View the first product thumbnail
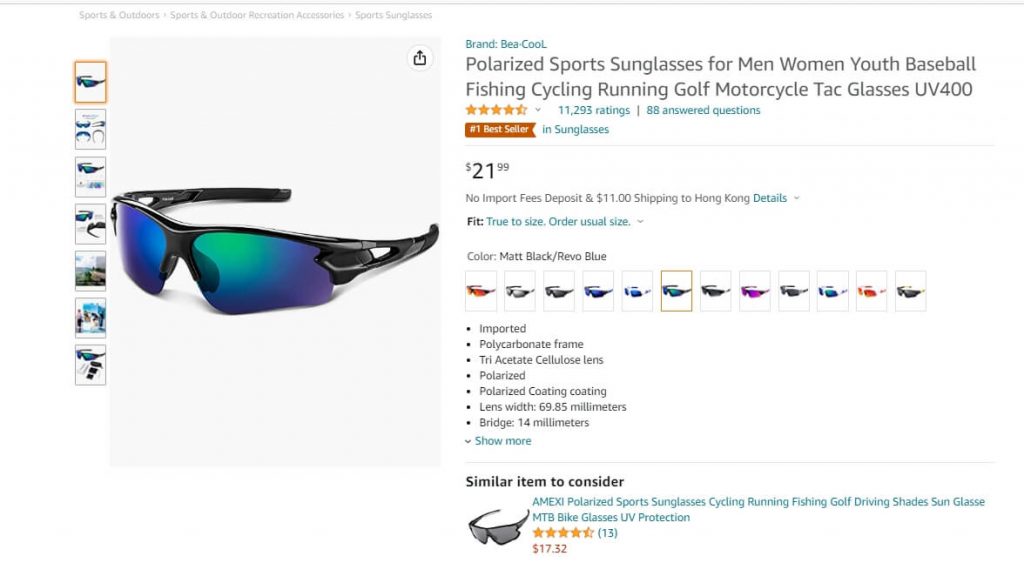Image resolution: width=1024 pixels, height=576 pixels. point(90,82)
